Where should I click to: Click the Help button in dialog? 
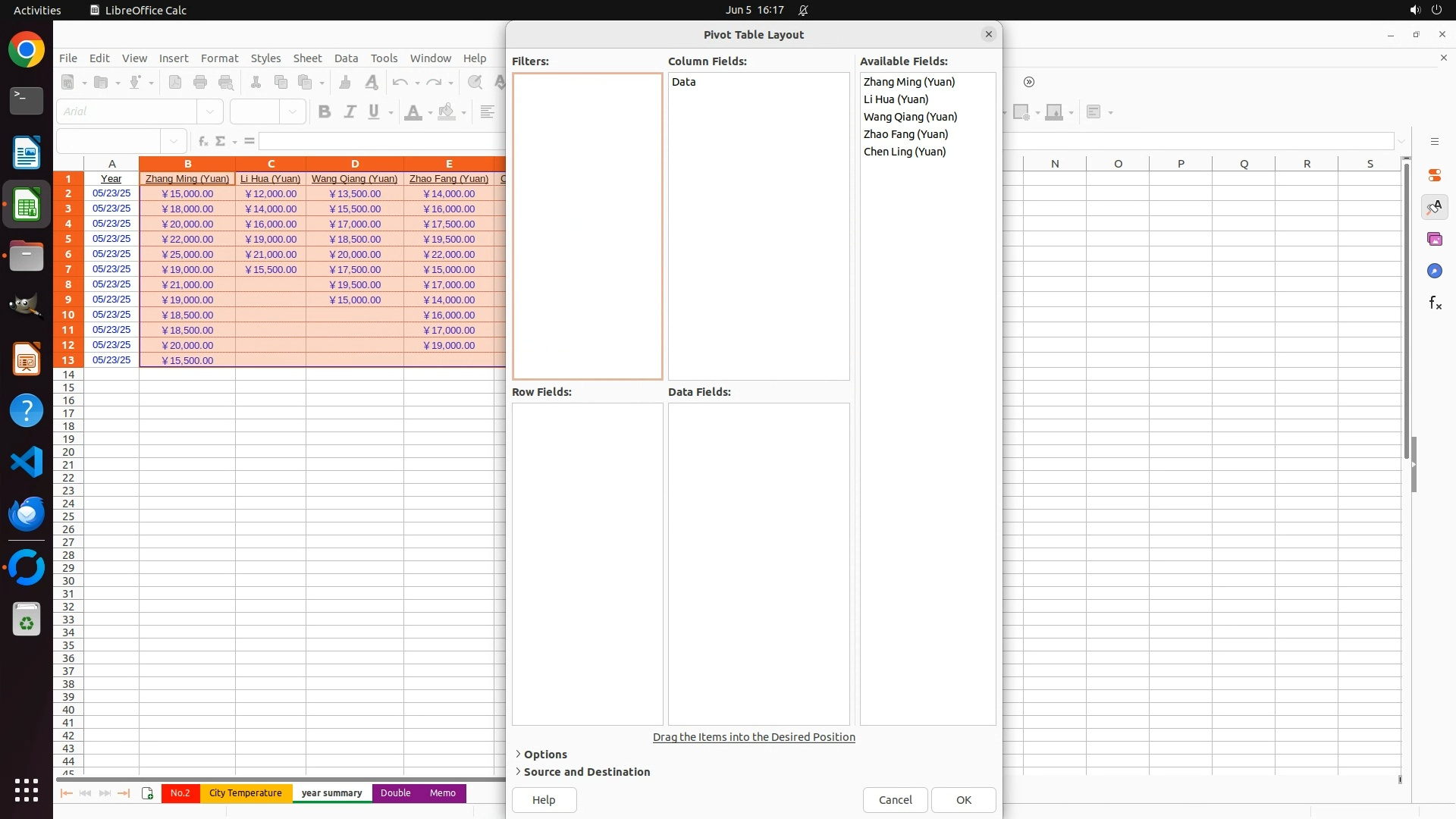point(544,799)
